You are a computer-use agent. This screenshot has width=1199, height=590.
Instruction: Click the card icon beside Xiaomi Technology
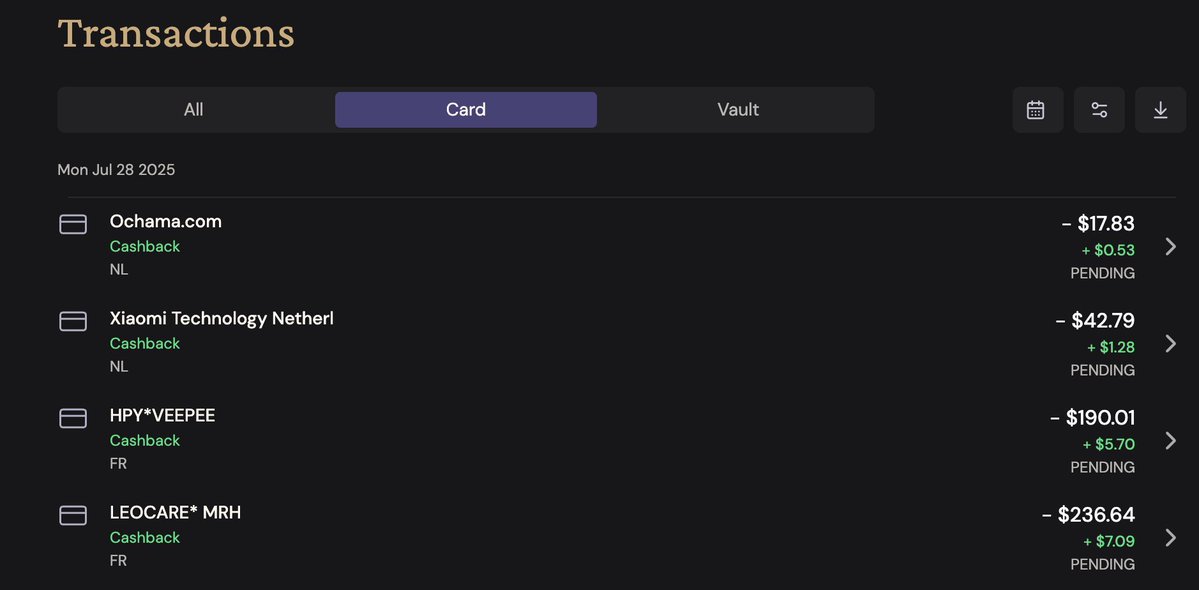(x=73, y=321)
